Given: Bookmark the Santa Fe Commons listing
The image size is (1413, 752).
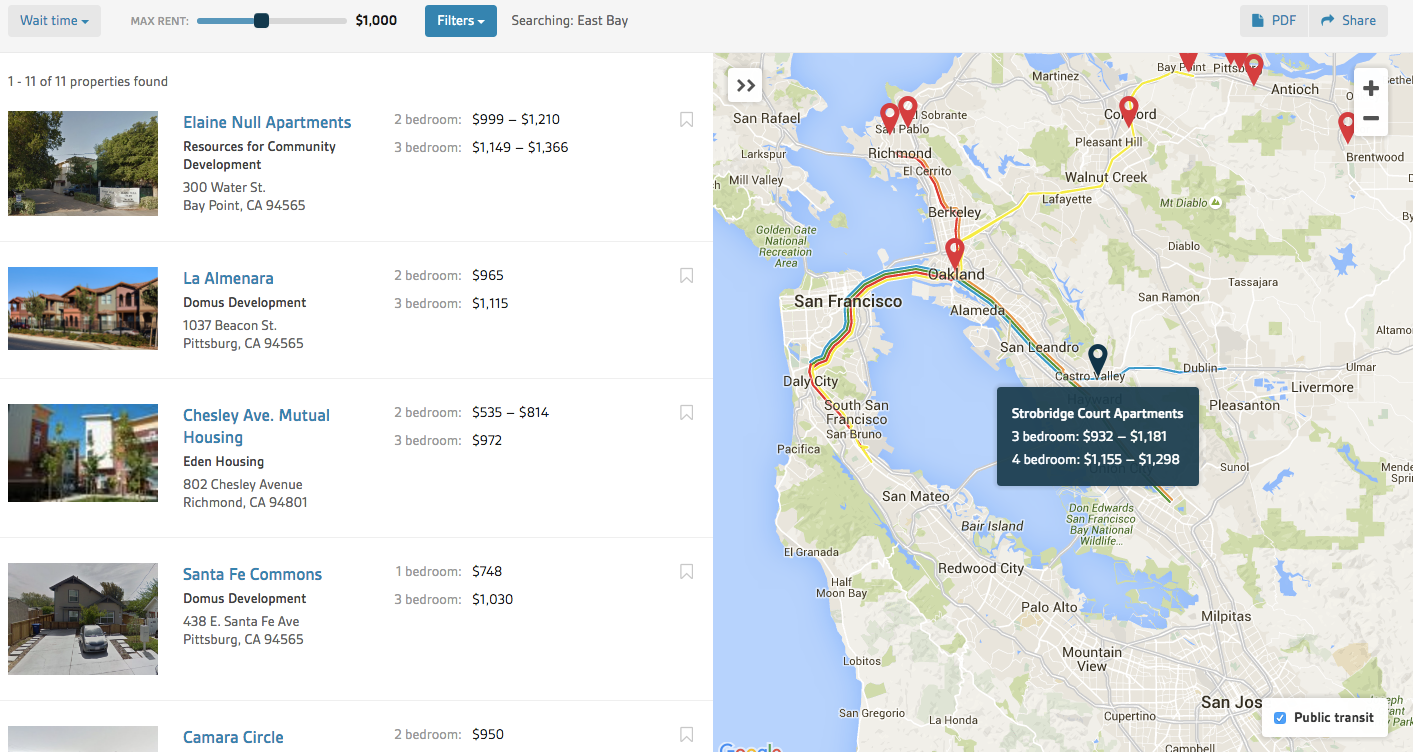Looking at the screenshot, I should pos(686,572).
